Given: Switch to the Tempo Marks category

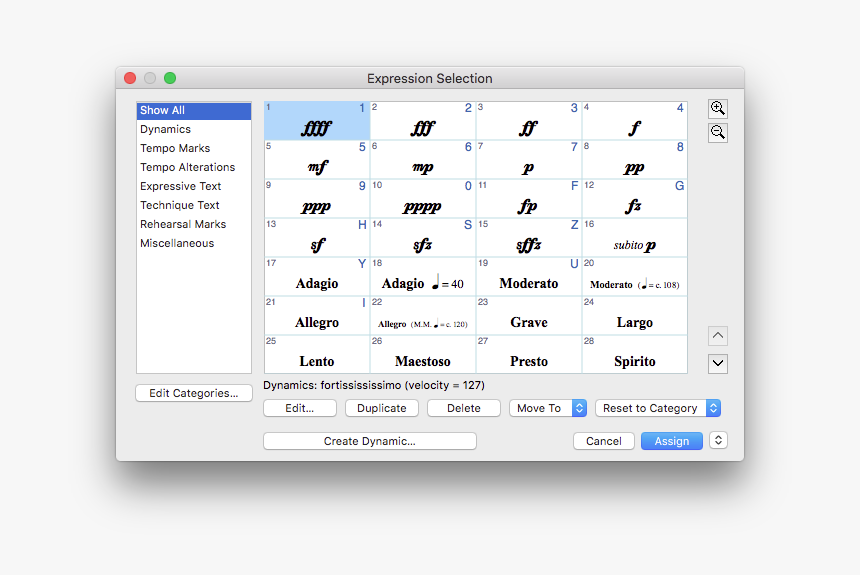Looking at the screenshot, I should click(x=194, y=148).
